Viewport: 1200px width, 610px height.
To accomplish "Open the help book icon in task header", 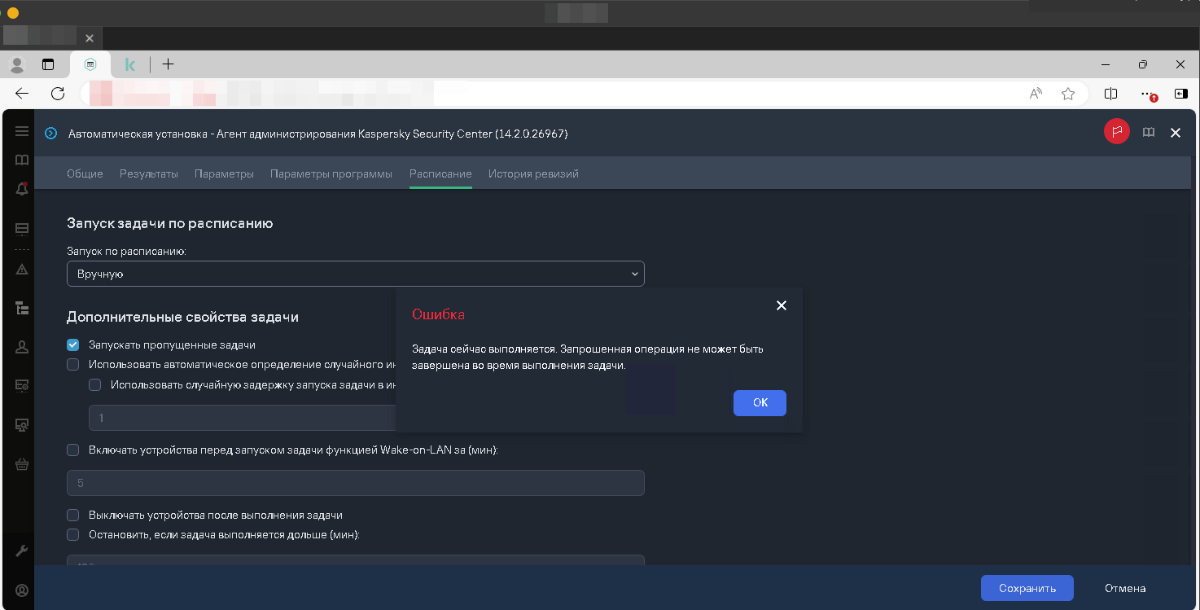I will tap(1149, 132).
